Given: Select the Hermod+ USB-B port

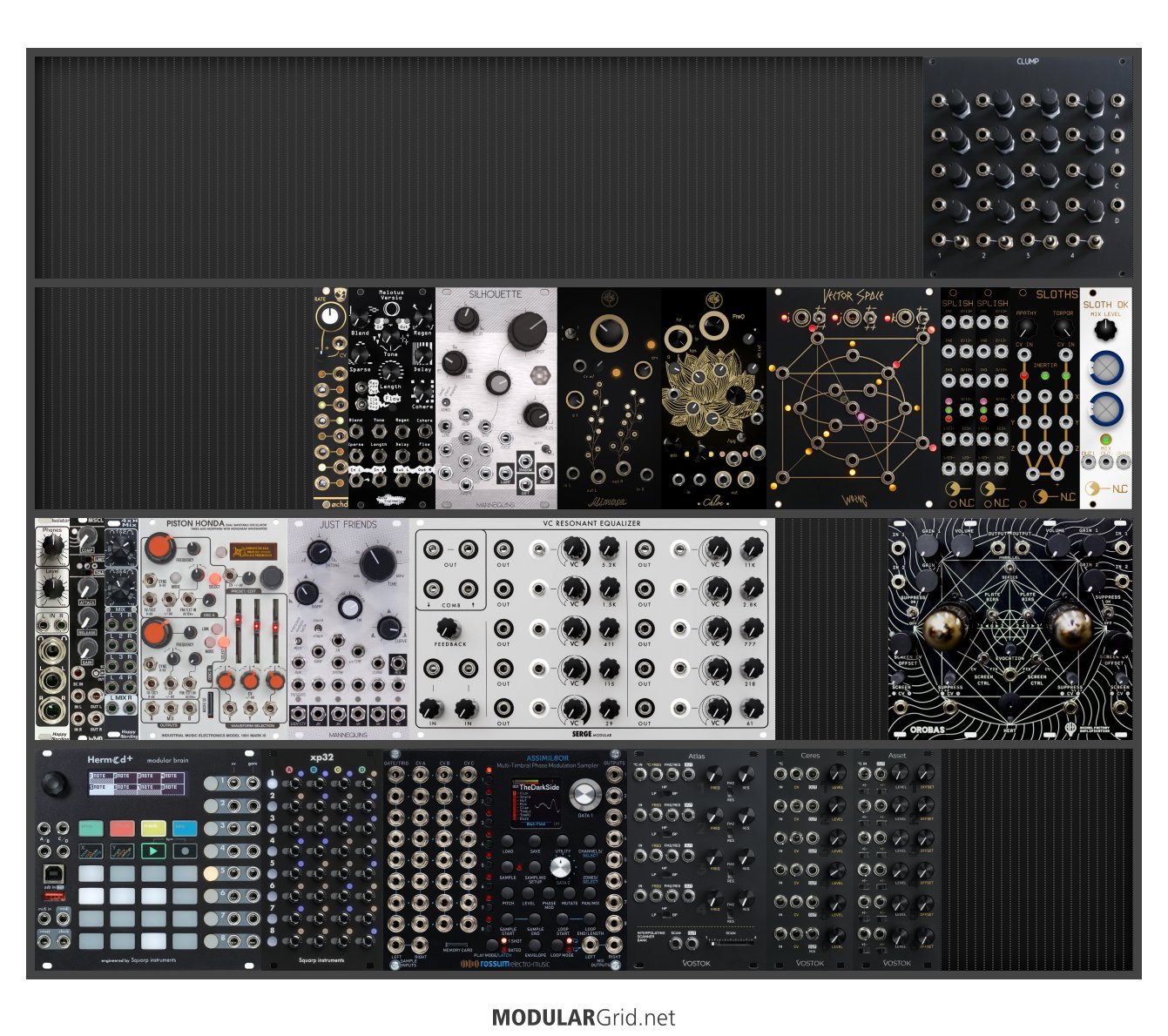Looking at the screenshot, I should [x=52, y=872].
